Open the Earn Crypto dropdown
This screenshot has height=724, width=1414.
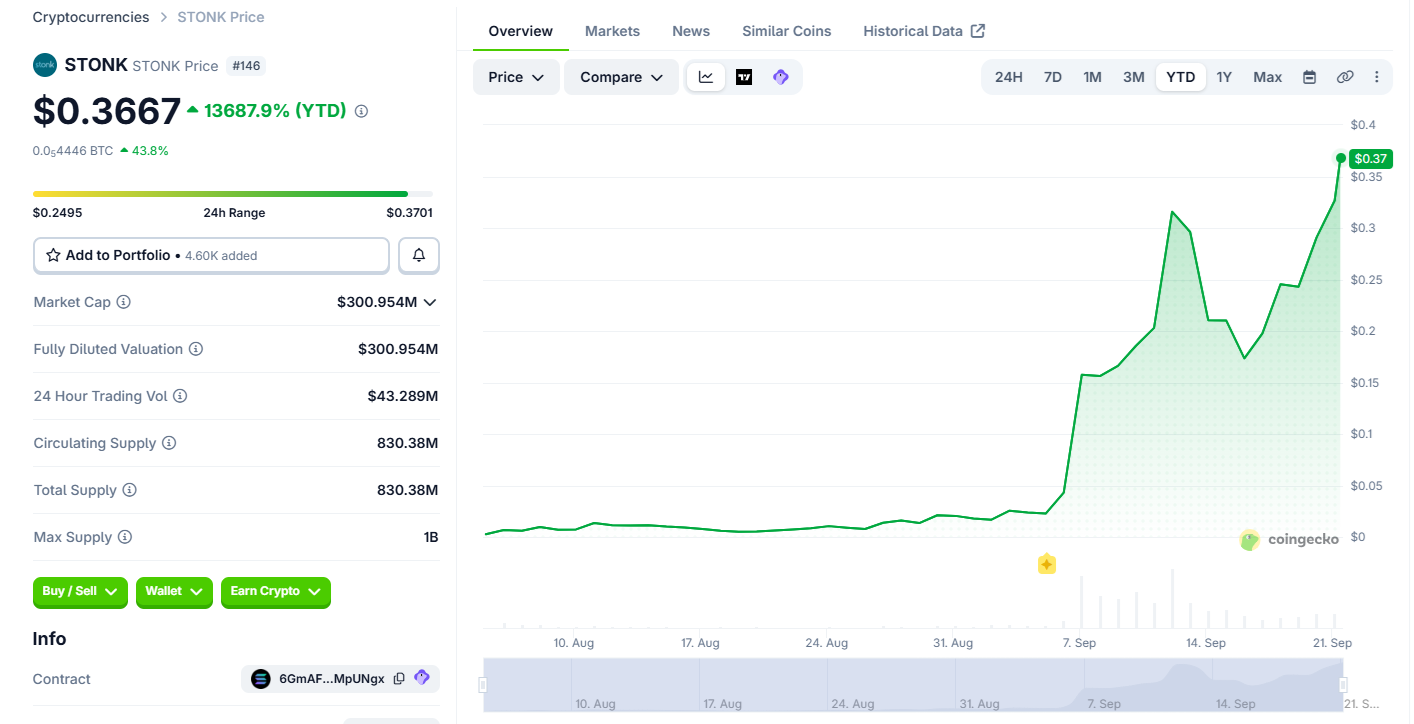tap(276, 592)
